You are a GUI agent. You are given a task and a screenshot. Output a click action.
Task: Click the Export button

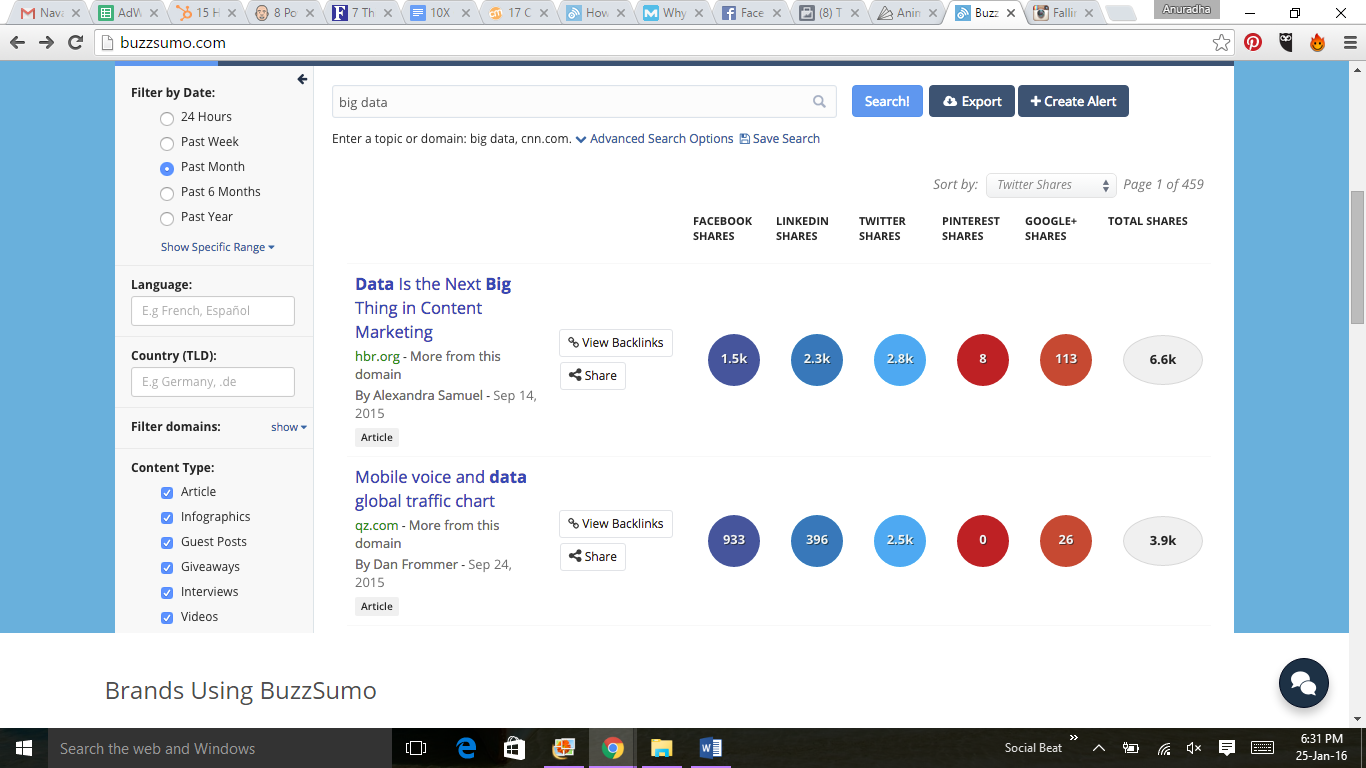pyautogui.click(x=972, y=101)
